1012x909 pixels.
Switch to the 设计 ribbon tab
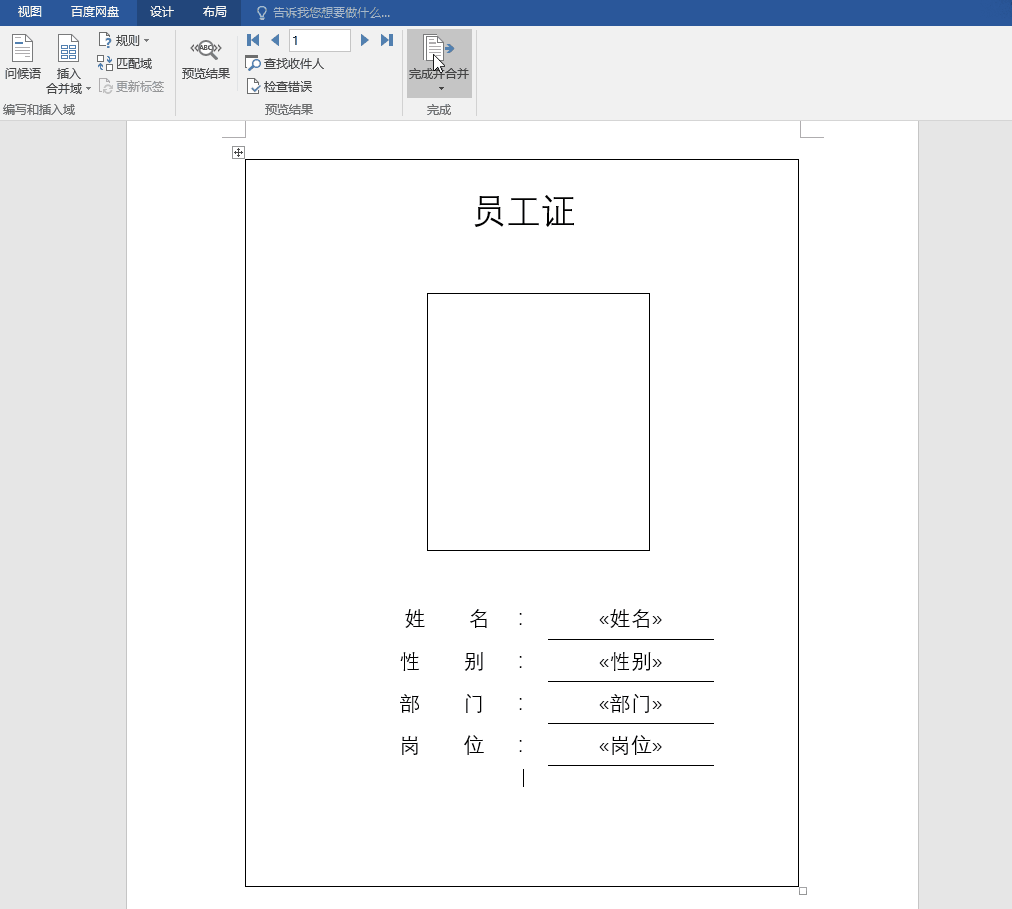coord(161,13)
